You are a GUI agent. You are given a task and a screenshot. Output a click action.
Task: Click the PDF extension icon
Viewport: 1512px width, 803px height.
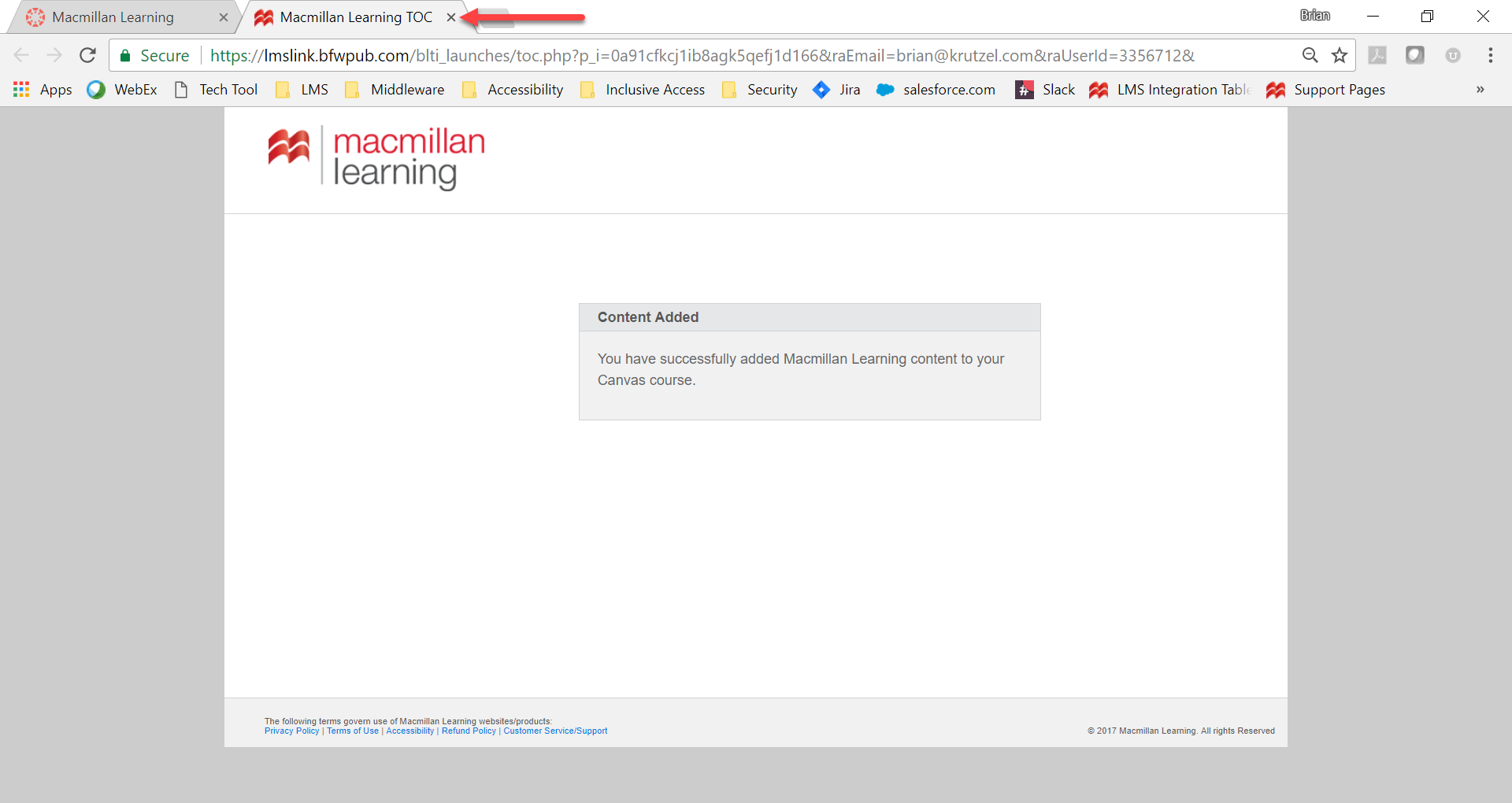coord(1377,55)
